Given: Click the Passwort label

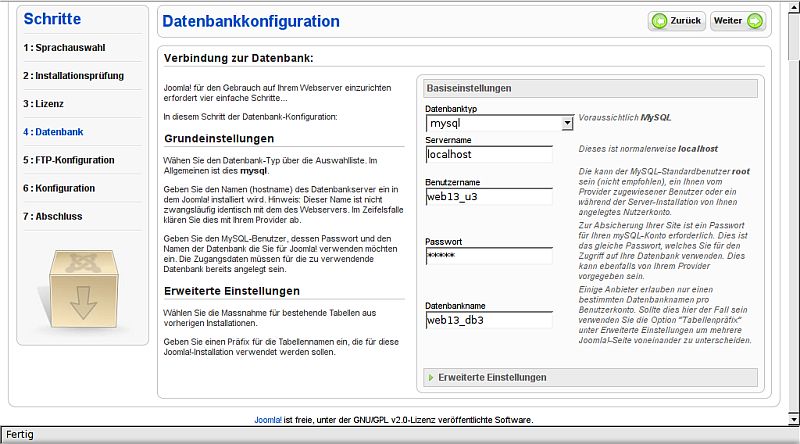Looking at the screenshot, I should click(443, 242).
